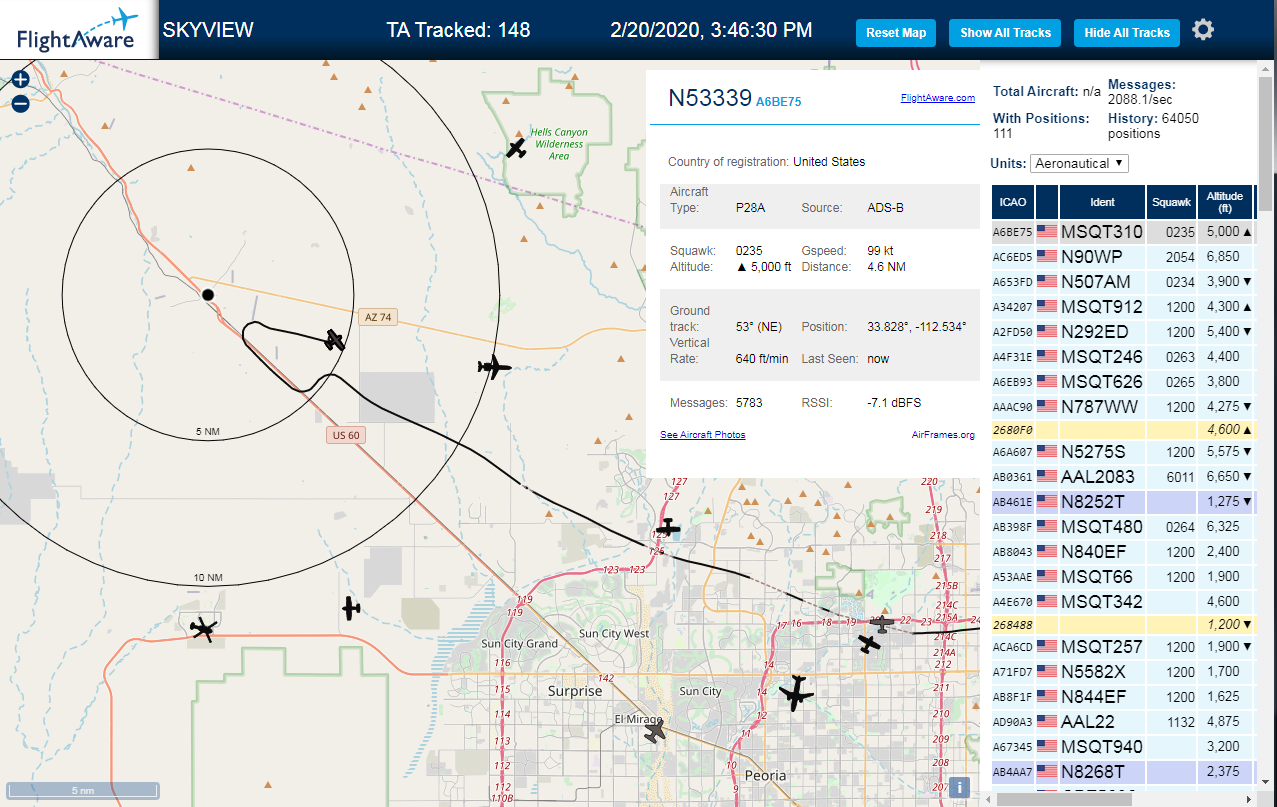1277x807 pixels.
Task: Click the receiver location black dot
Action: tap(208, 294)
